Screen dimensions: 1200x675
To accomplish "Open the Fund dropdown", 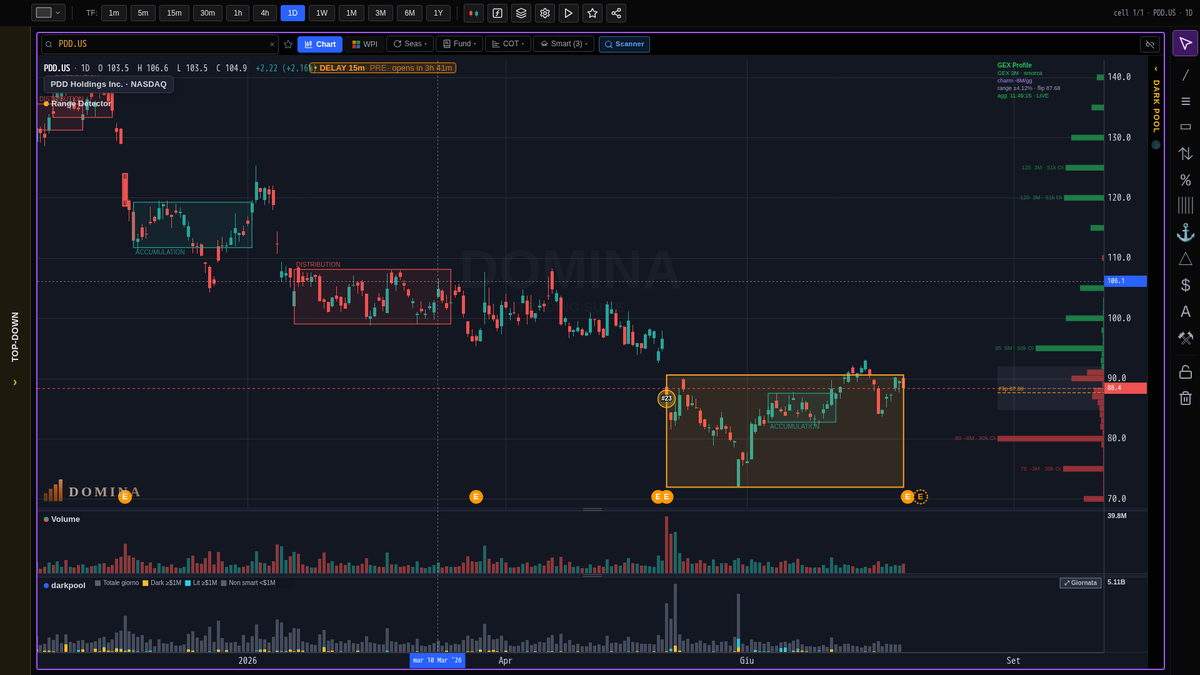I will click(459, 44).
